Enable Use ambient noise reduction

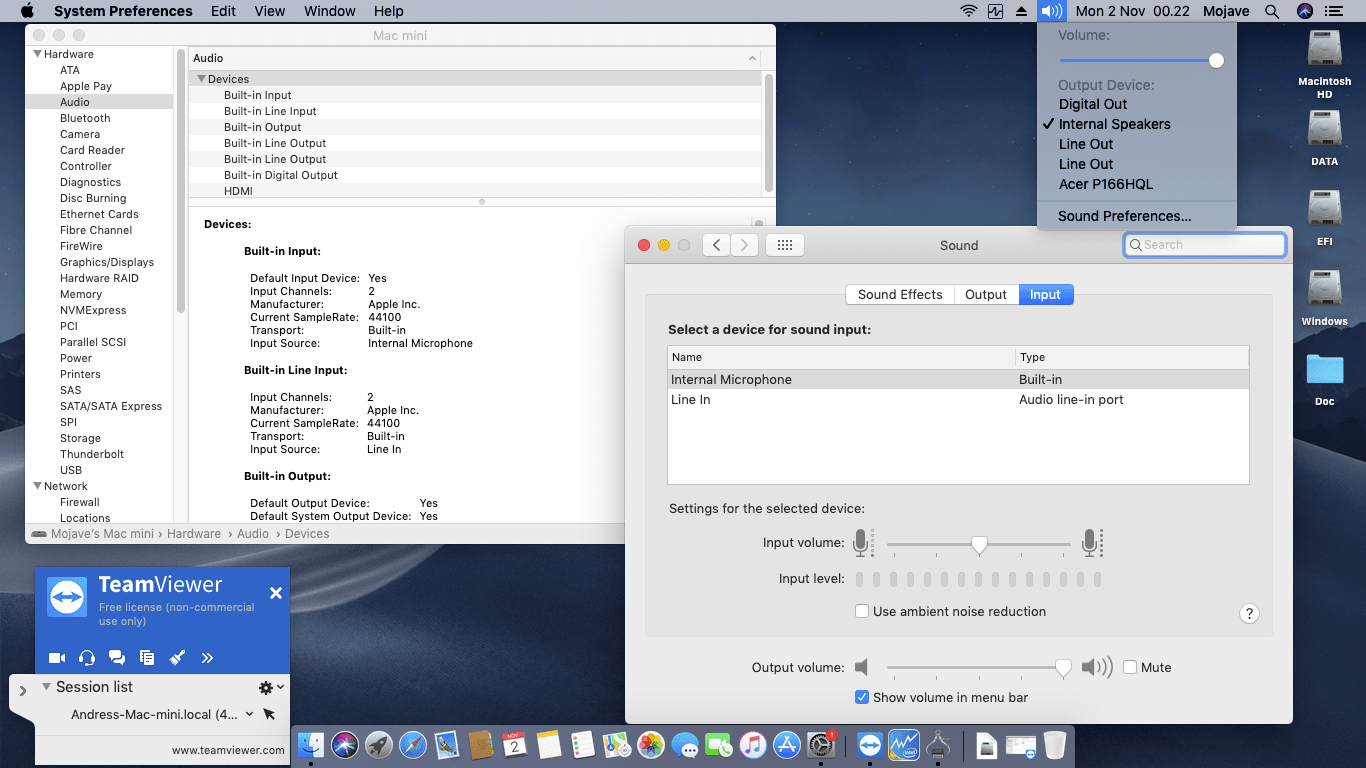pos(862,611)
